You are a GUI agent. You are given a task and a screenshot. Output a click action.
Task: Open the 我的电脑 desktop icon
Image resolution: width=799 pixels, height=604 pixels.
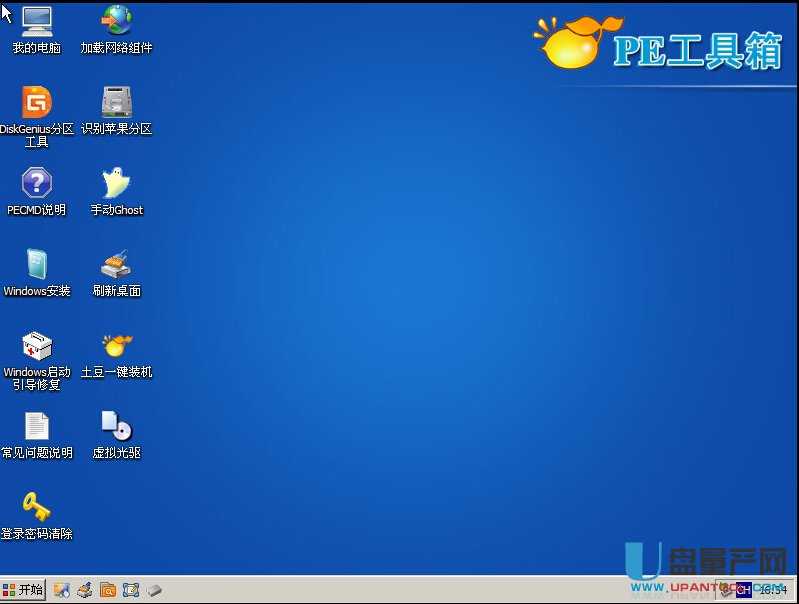pyautogui.click(x=36, y=22)
